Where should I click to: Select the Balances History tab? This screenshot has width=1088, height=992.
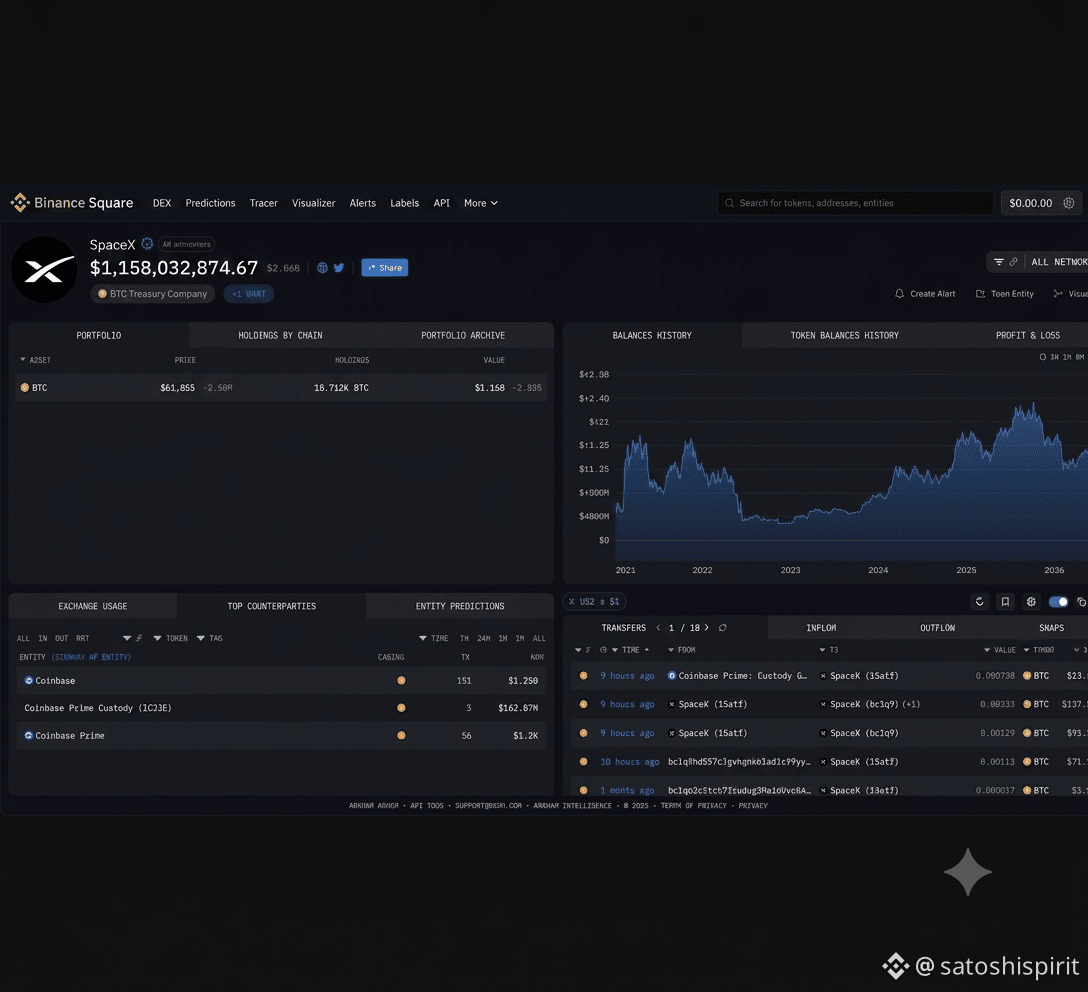(x=652, y=335)
